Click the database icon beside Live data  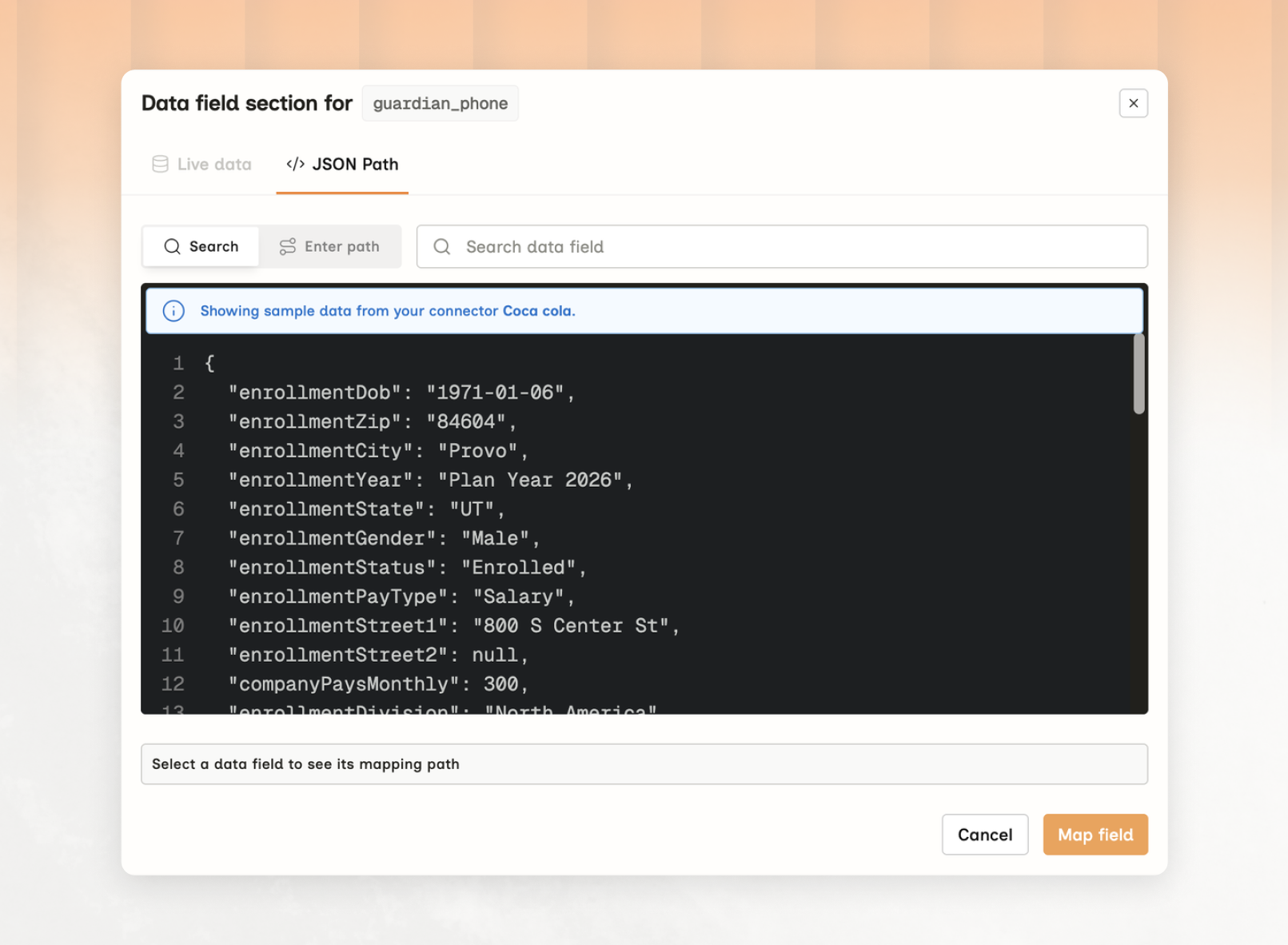160,164
